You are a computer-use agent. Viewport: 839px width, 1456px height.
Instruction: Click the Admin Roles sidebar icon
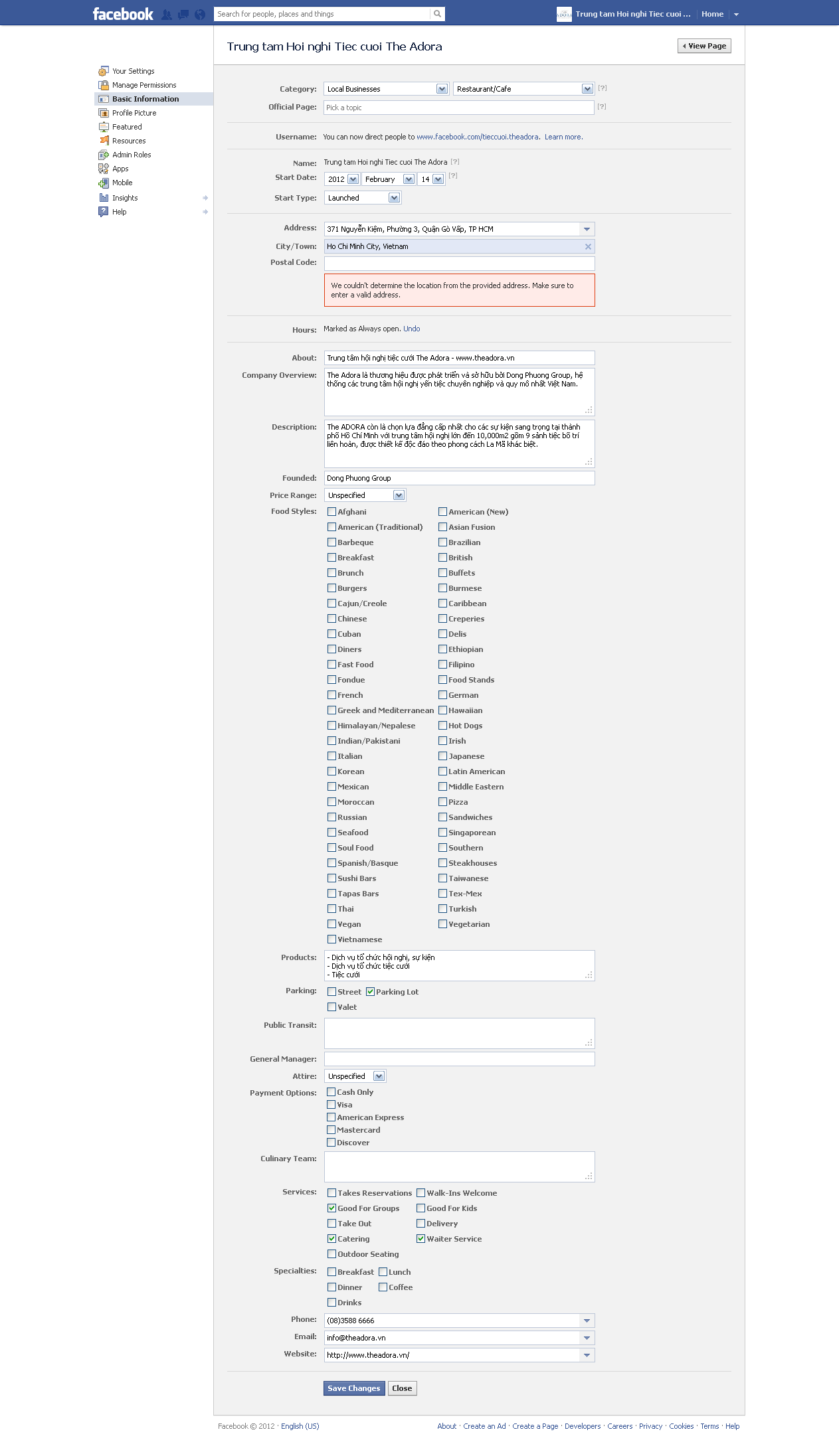104,155
